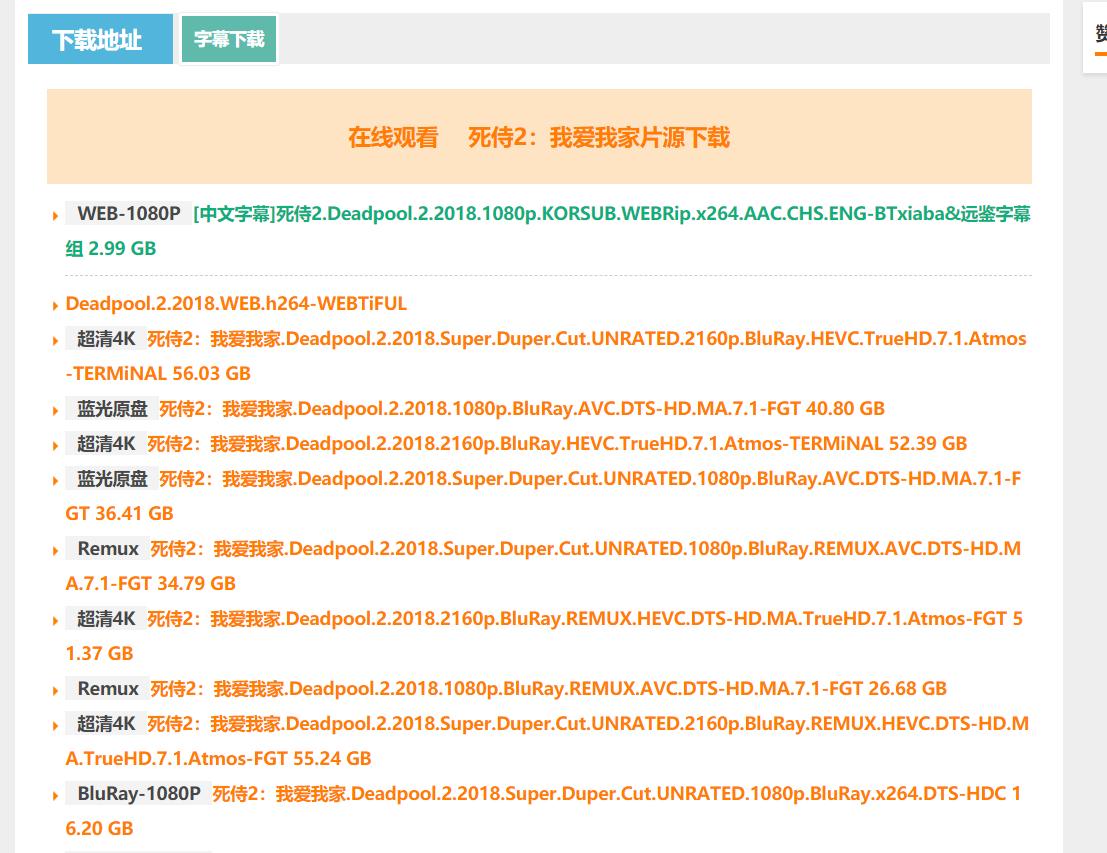Click arrow bullet beside the 52.39 GB row
This screenshot has width=1107, height=853.
[x=55, y=446]
